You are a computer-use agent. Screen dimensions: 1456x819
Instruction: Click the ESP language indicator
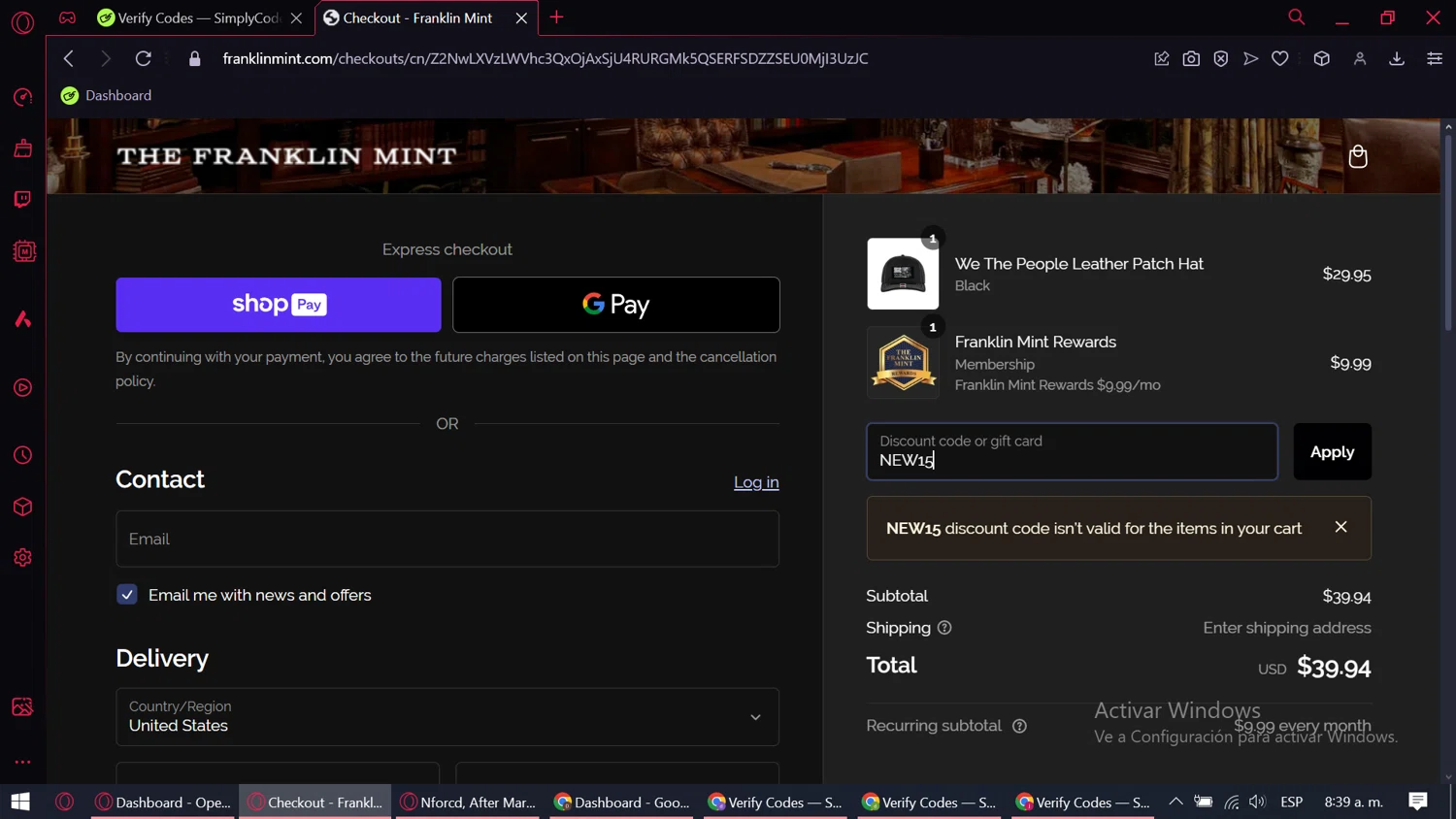pyautogui.click(x=1292, y=802)
